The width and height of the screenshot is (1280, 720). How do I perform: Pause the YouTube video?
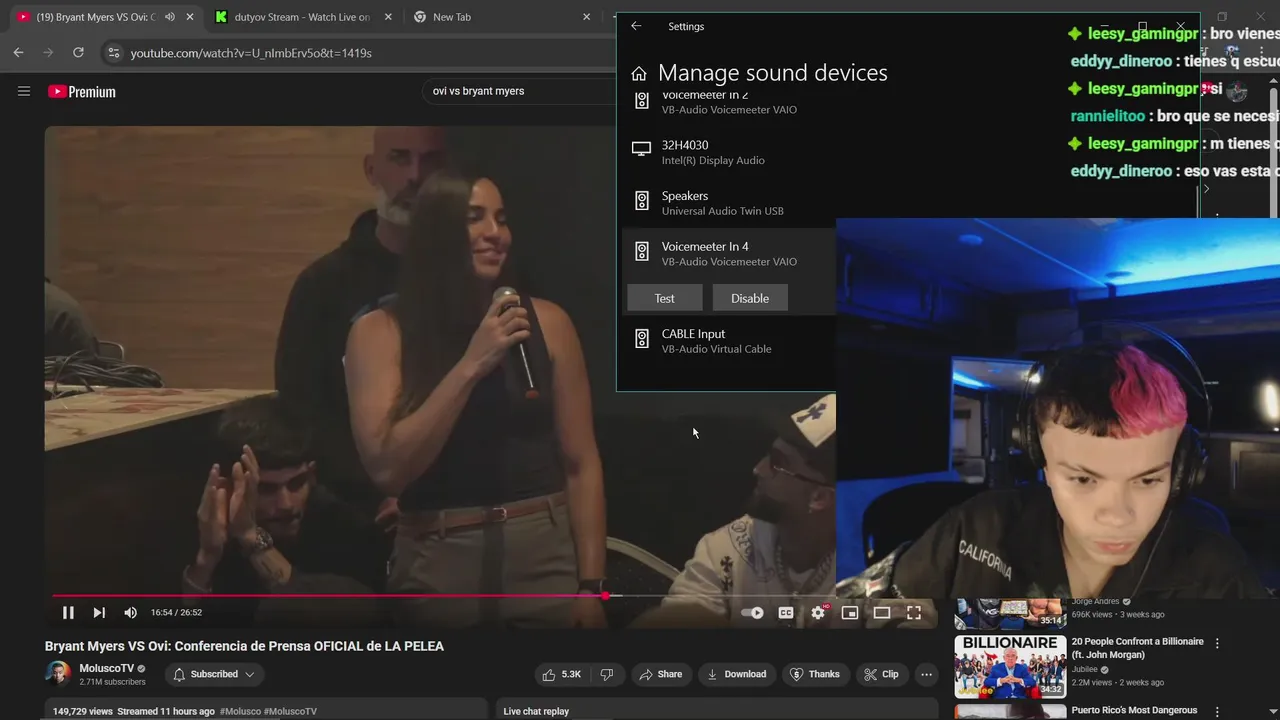pyautogui.click(x=68, y=612)
